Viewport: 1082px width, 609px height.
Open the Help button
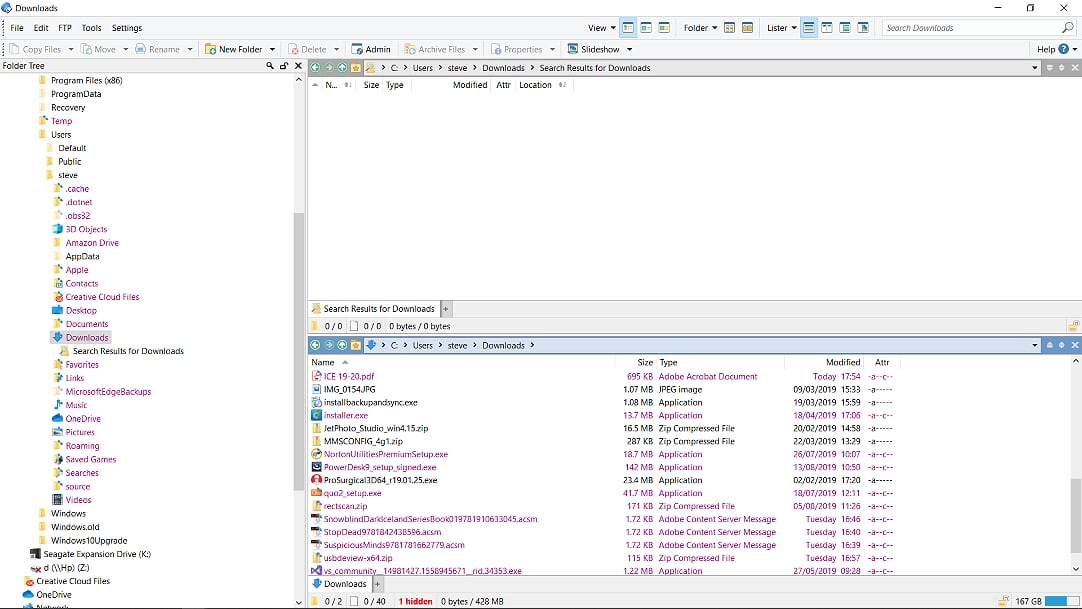click(x=1045, y=48)
